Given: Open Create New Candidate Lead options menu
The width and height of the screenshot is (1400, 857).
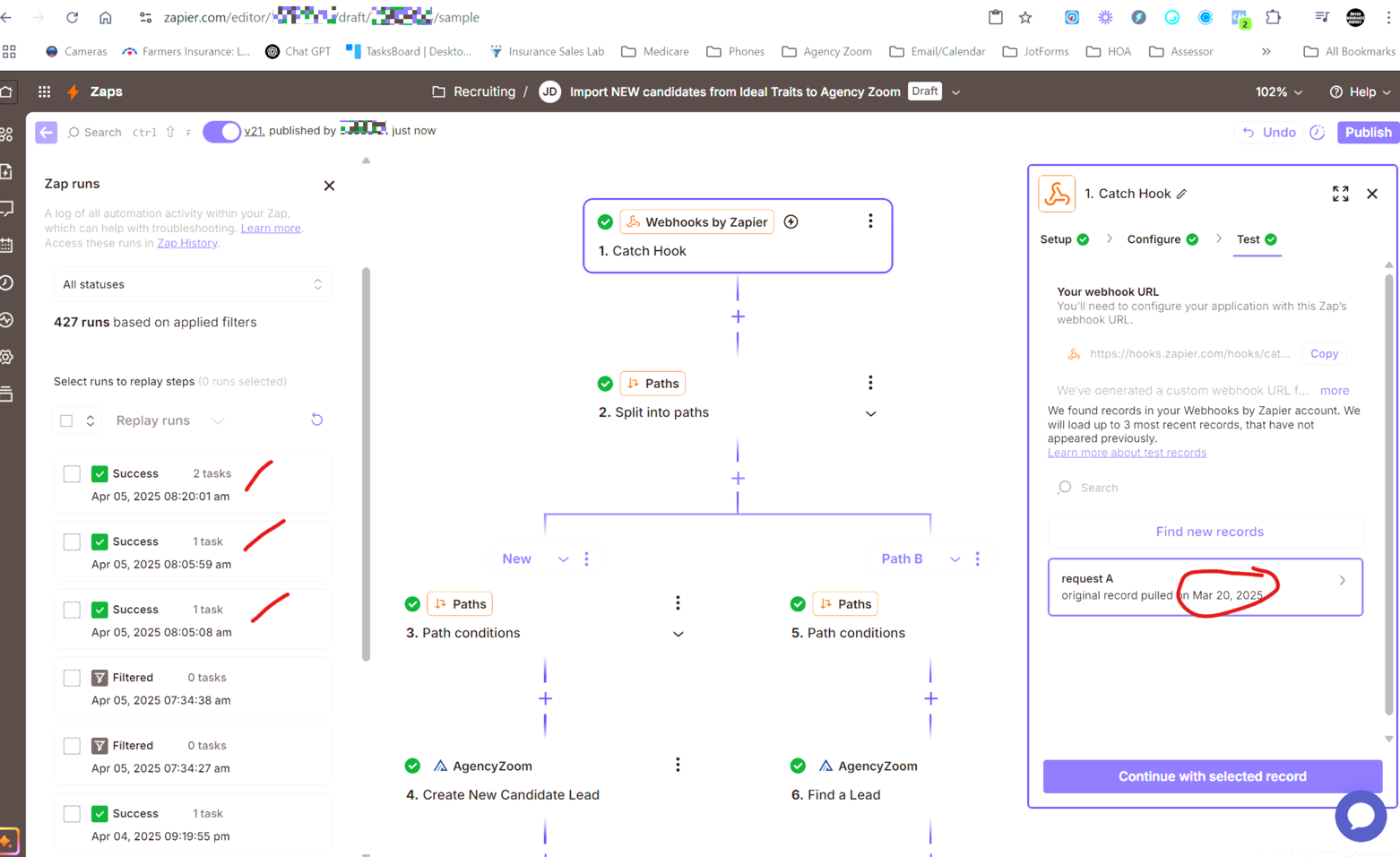Looking at the screenshot, I should tap(678, 765).
